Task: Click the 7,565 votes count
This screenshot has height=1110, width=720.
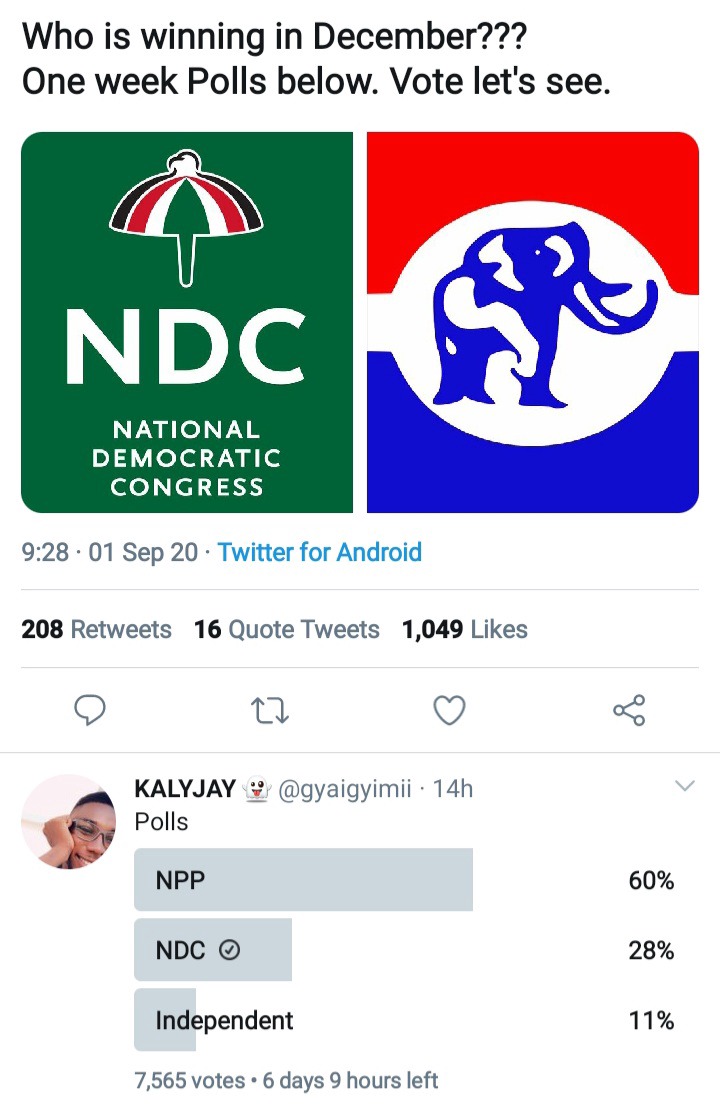Action: (189, 1080)
